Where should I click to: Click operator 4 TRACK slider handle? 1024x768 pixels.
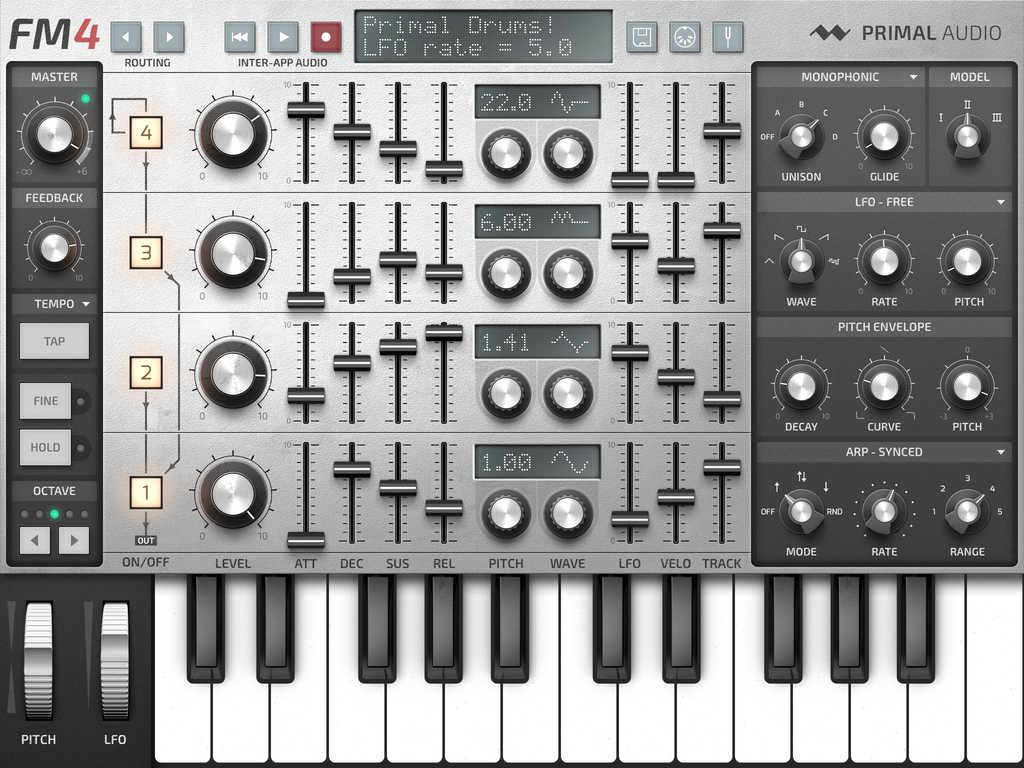click(722, 131)
